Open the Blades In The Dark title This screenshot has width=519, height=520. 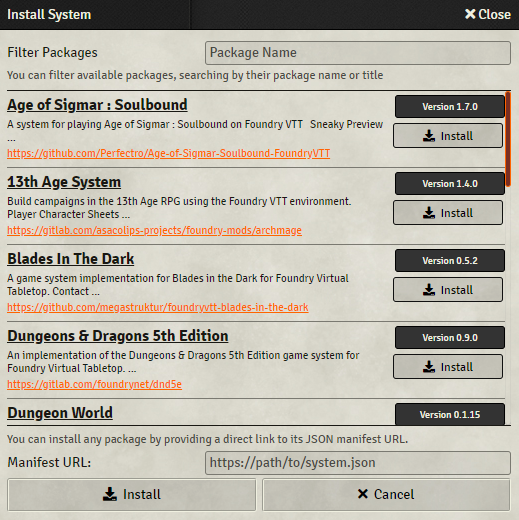pyautogui.click(x=71, y=259)
